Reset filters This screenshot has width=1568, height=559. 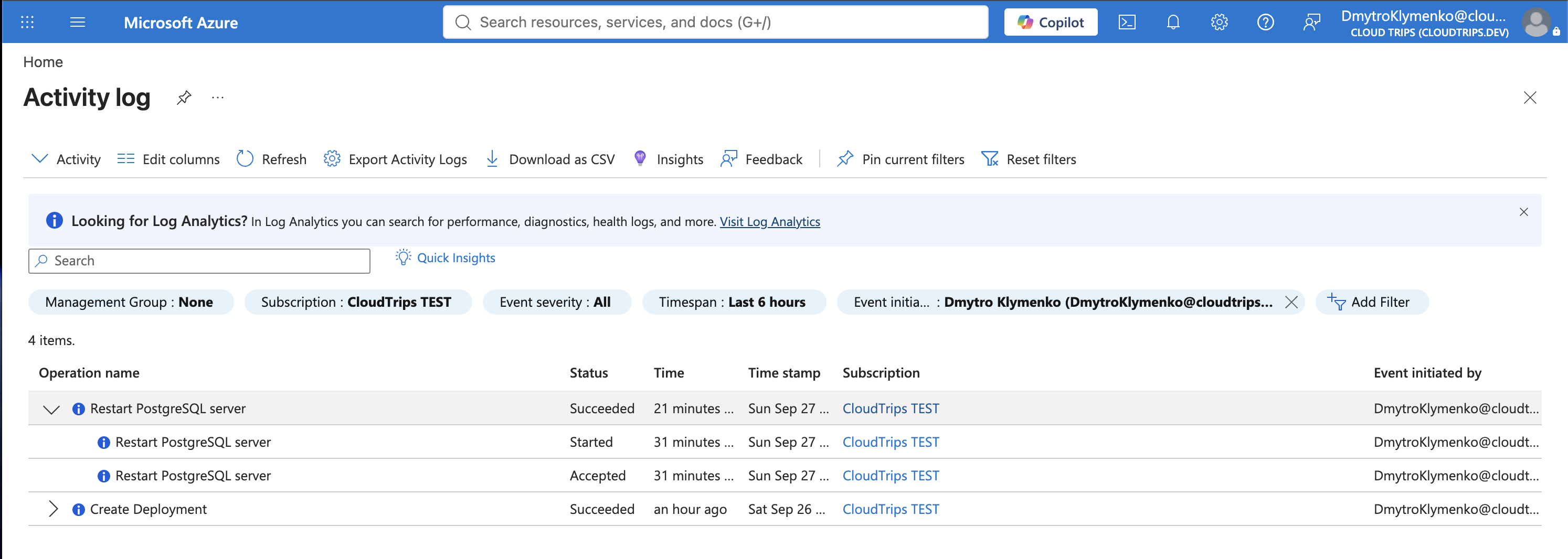tap(1029, 159)
